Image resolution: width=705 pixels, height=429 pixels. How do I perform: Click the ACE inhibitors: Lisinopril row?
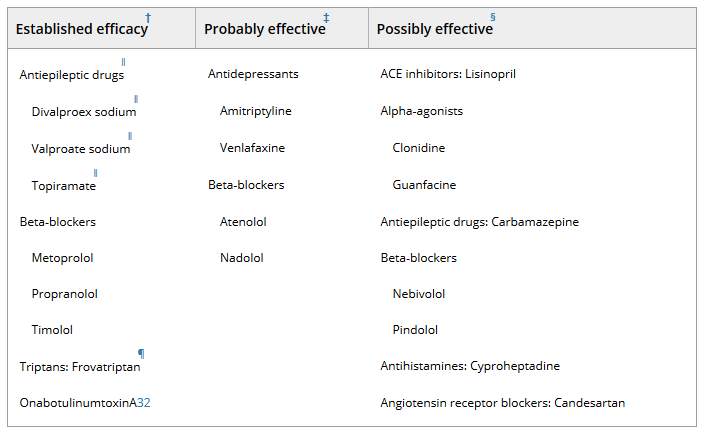(448, 74)
